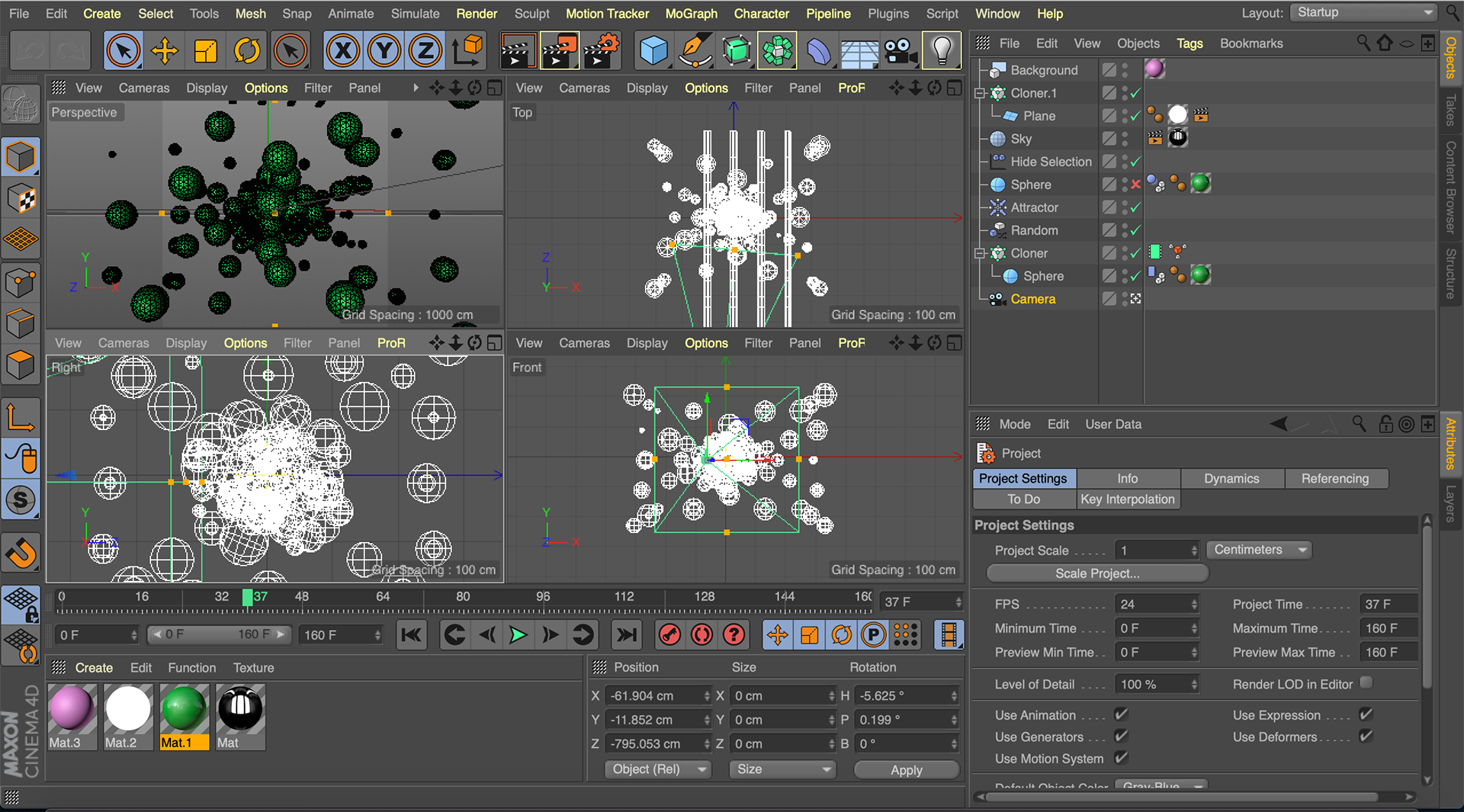Viewport: 1464px width, 812px height.
Task: Select the Rotate tool in top toolbar
Action: 246,51
